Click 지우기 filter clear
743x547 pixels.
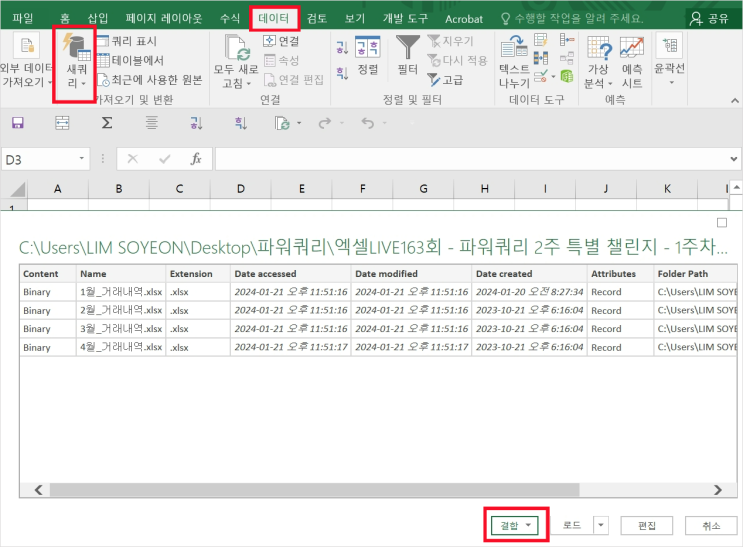[450, 41]
